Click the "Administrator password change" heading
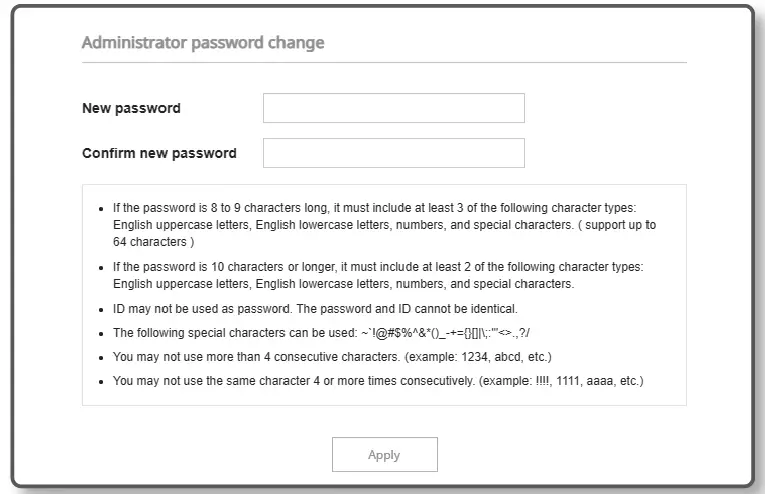 202,43
